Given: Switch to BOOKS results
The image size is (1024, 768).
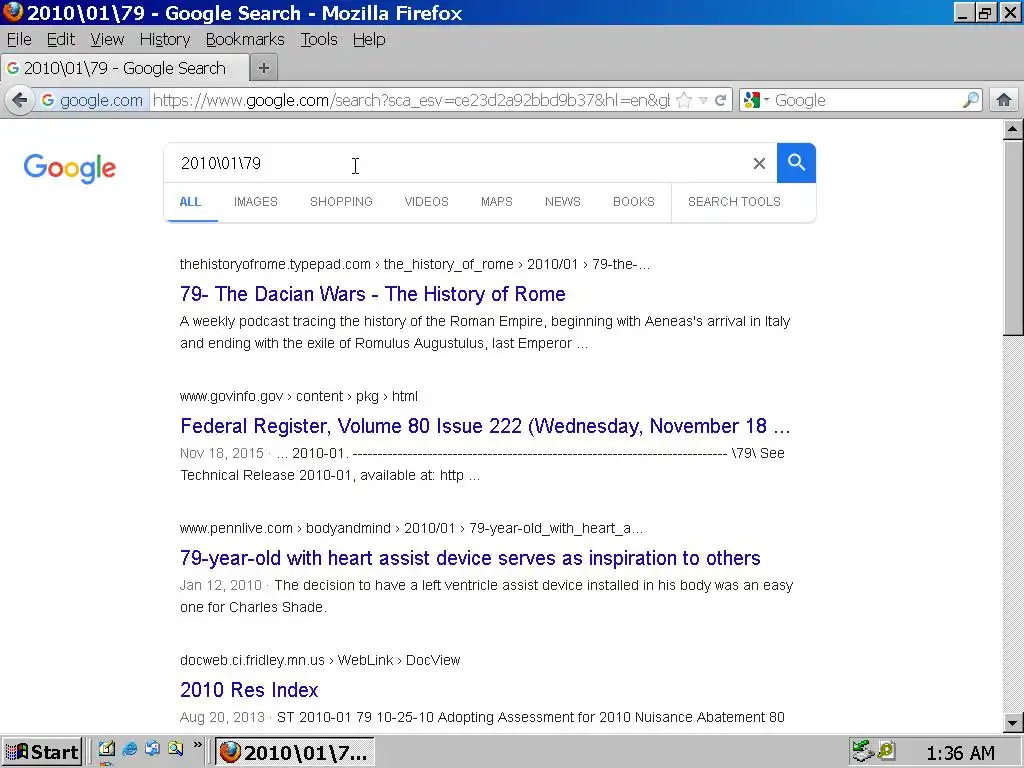Looking at the screenshot, I should coord(633,202).
